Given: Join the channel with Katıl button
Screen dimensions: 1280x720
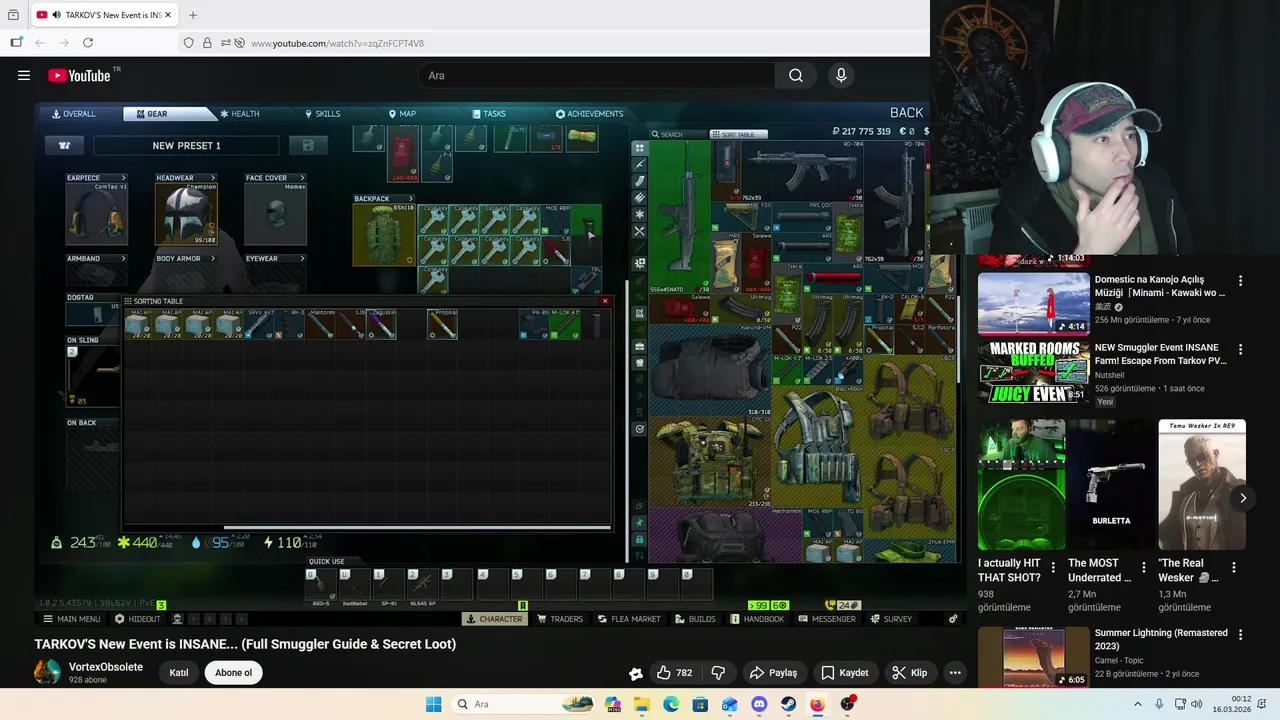Looking at the screenshot, I should 179,673.
